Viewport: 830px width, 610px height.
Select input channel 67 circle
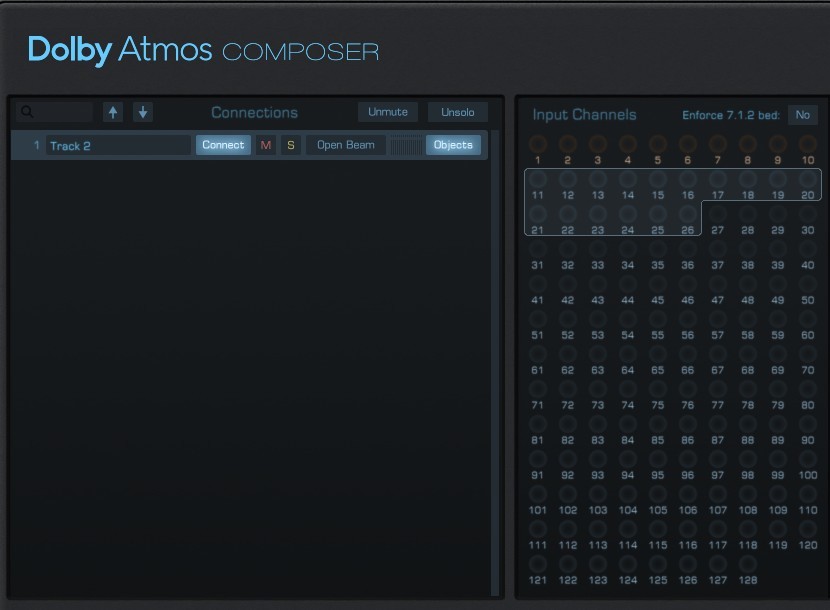point(718,354)
